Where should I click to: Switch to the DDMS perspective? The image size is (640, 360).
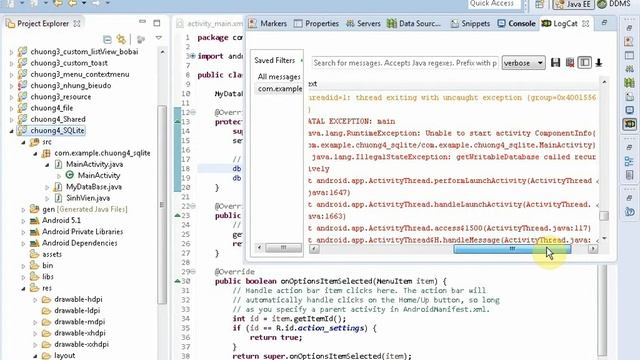pyautogui.click(x=615, y=4)
